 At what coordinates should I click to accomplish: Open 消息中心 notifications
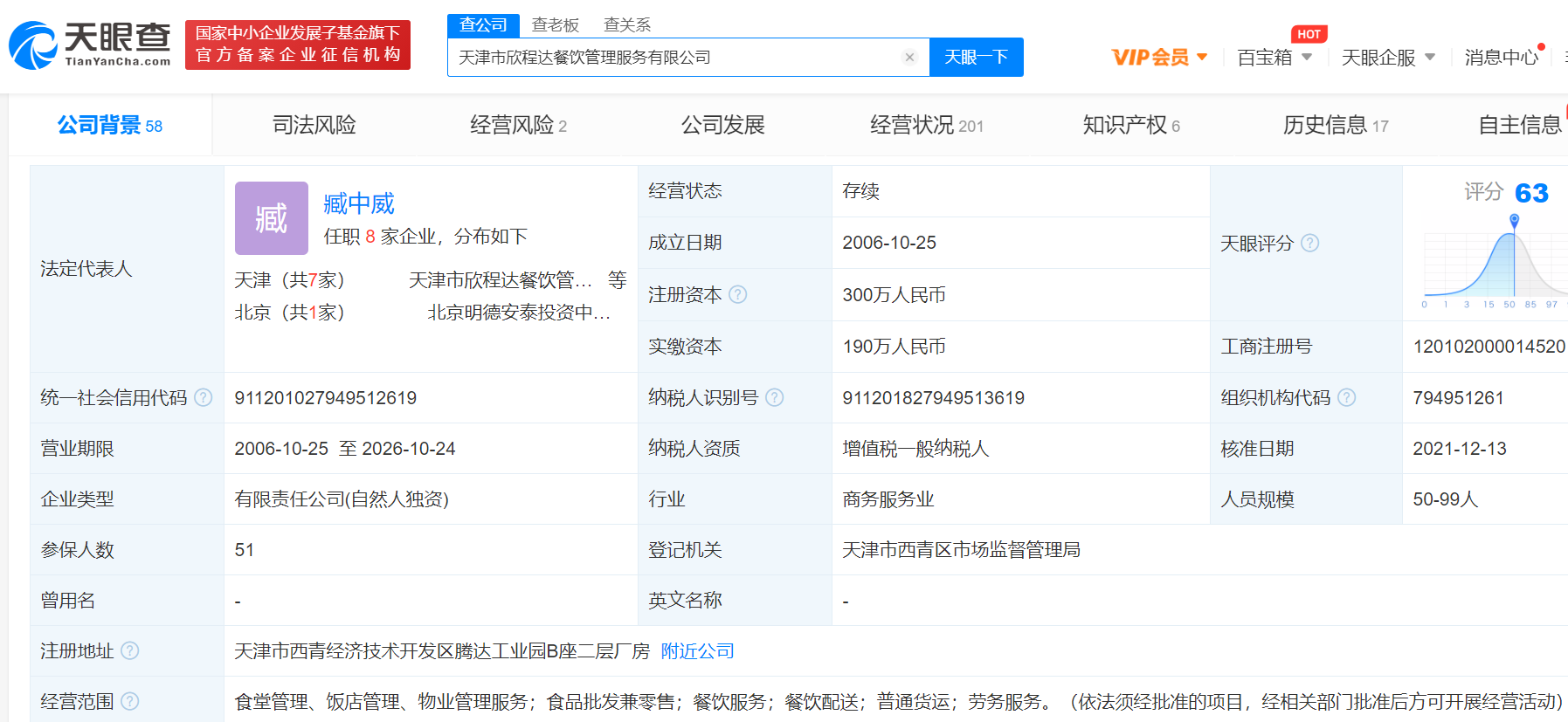1502,58
